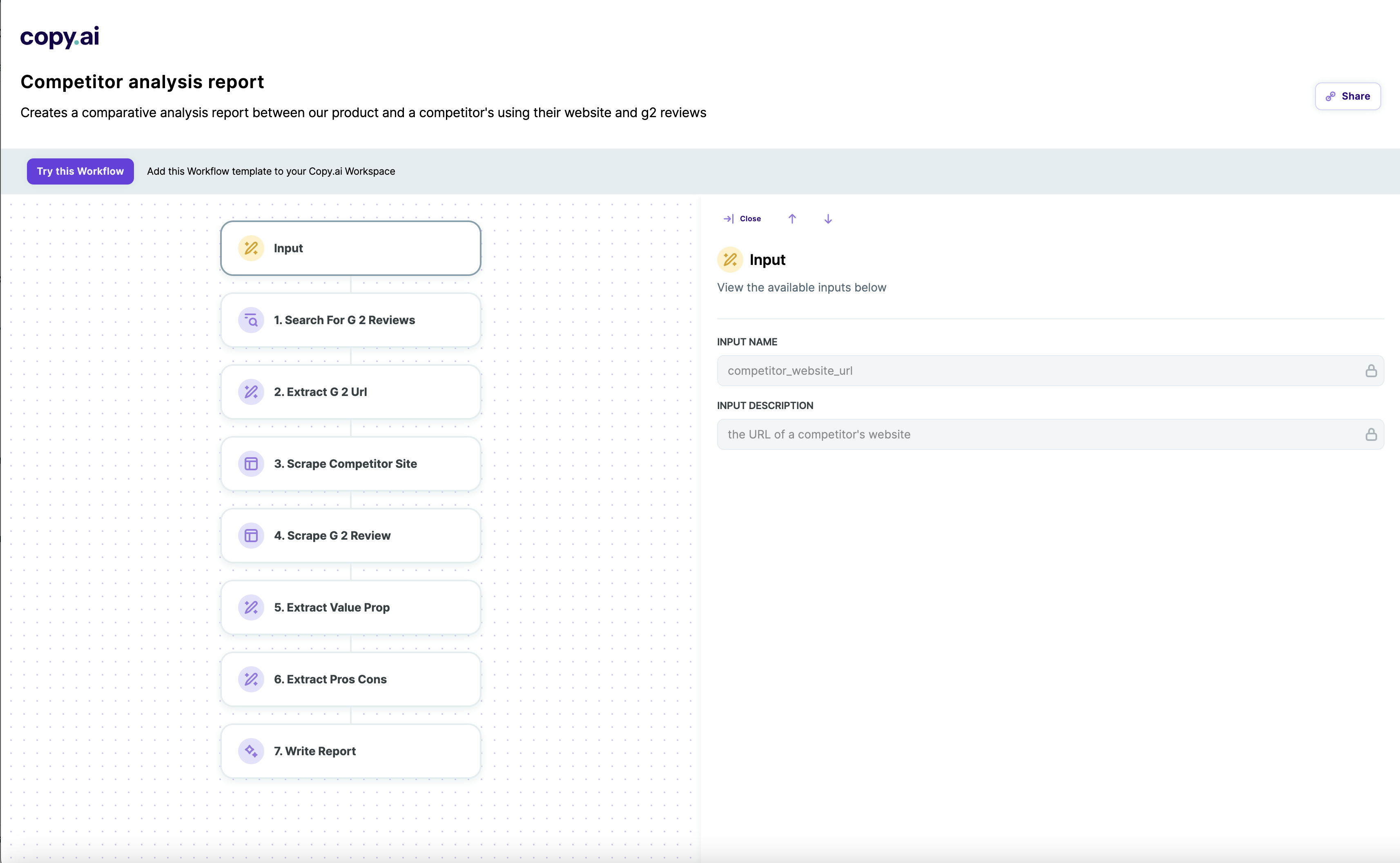Click the Share button

[x=1347, y=96]
